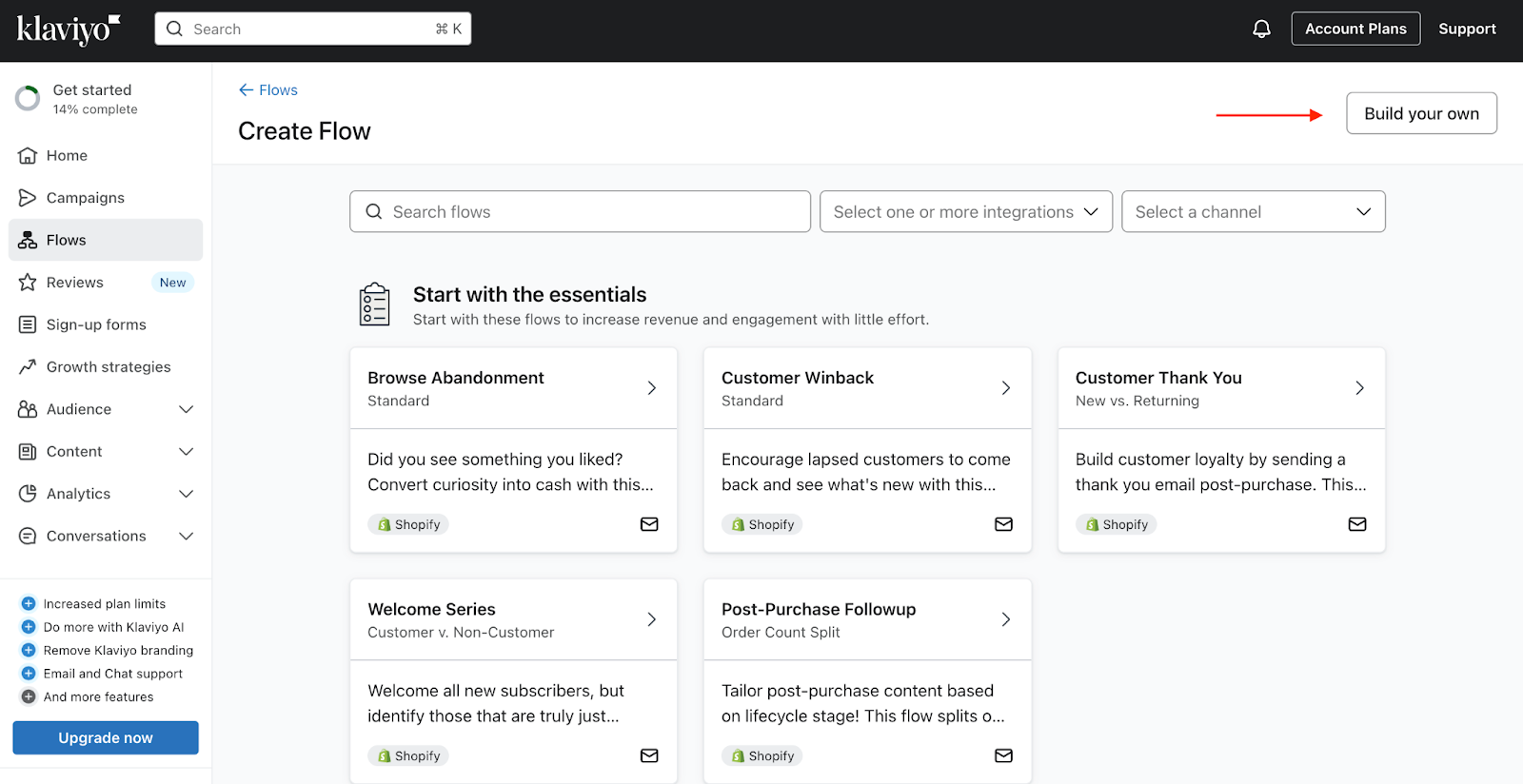Viewport: 1523px width, 784px height.
Task: Click the essentials checklist icon
Action: click(374, 304)
